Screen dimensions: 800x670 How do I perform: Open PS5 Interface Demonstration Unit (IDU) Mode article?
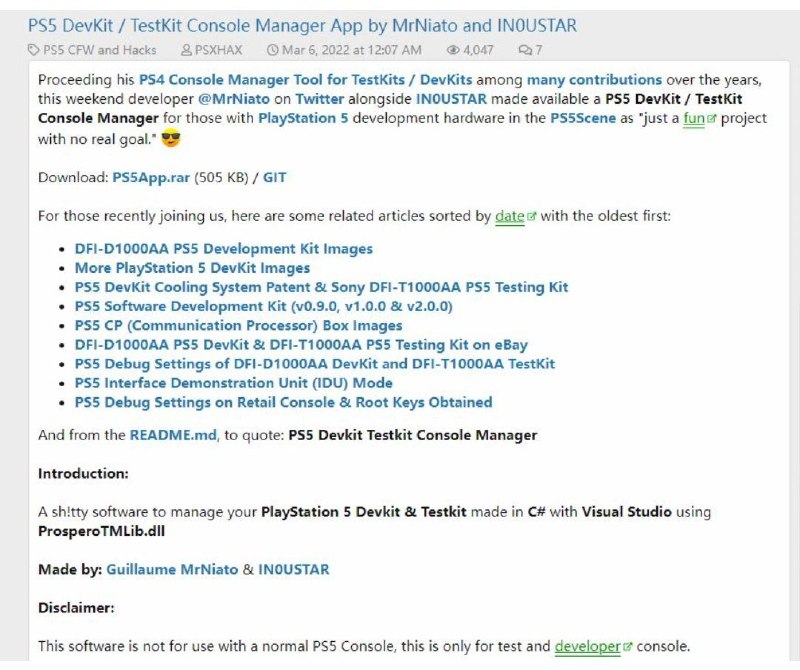234,383
